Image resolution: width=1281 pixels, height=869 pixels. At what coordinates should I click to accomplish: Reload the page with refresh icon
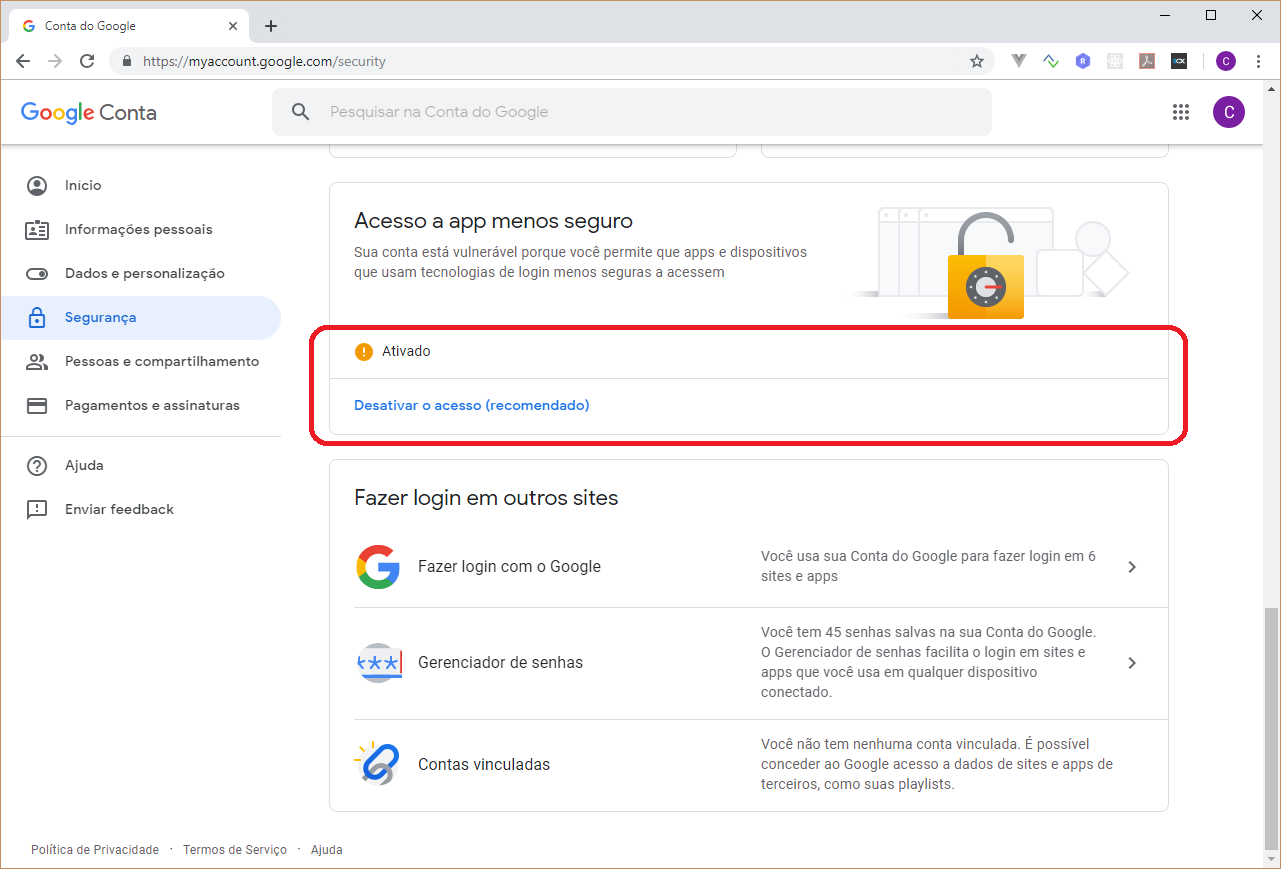tap(87, 61)
